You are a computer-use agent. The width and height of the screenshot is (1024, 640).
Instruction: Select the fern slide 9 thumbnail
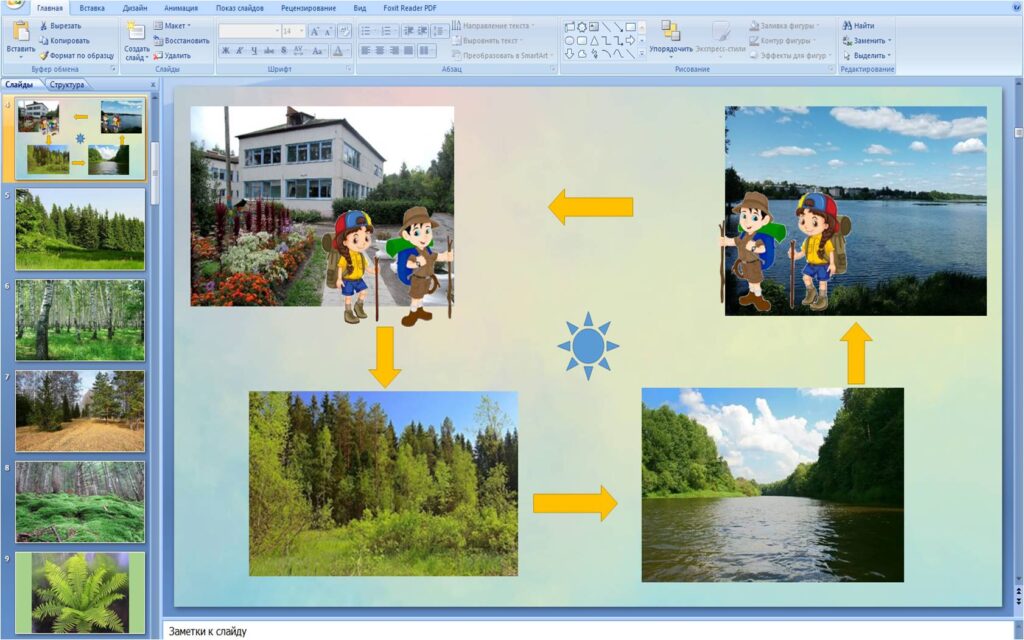point(80,592)
